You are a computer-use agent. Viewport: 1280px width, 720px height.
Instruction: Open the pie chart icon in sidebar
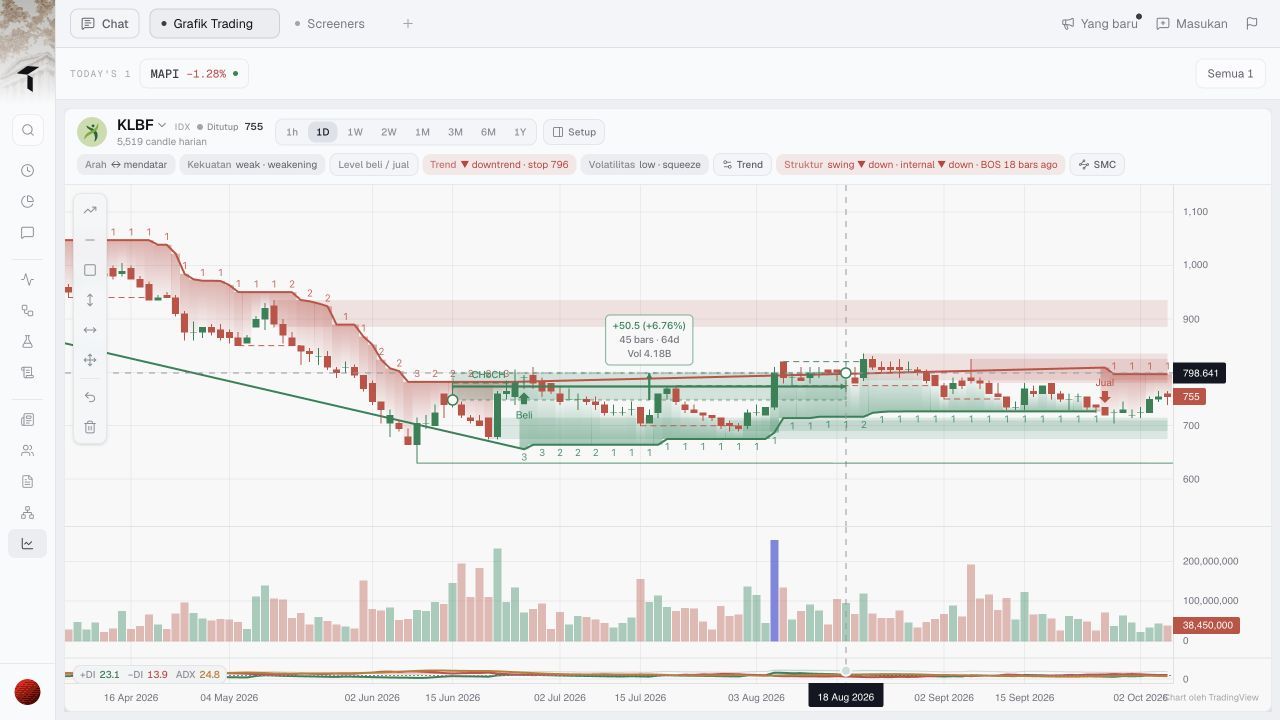point(28,202)
